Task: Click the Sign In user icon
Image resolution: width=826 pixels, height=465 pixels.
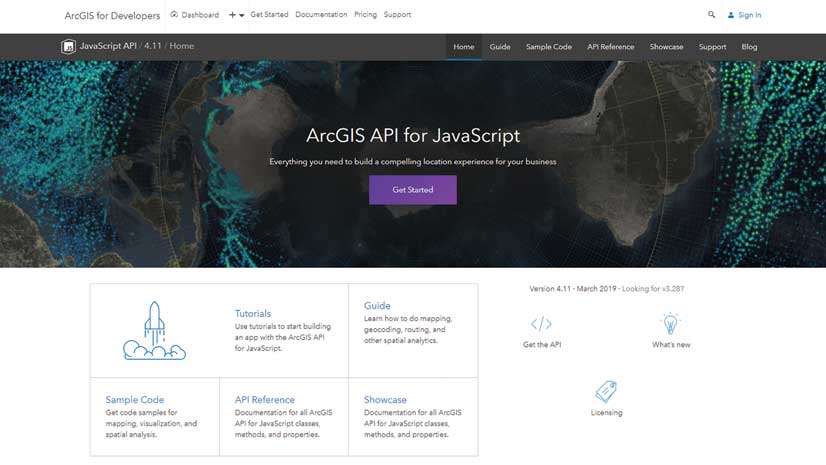Action: point(731,15)
